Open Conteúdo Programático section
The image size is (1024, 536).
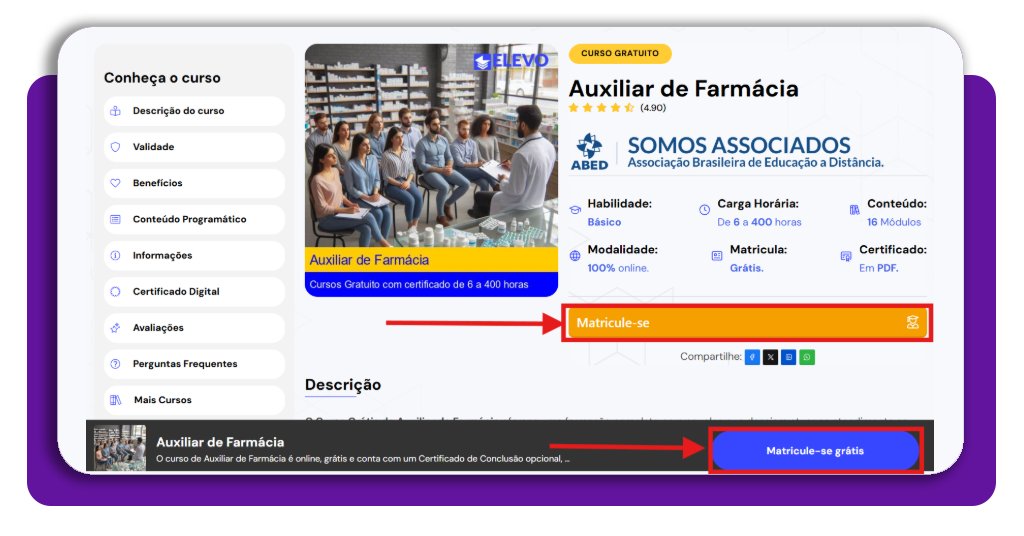tap(194, 219)
